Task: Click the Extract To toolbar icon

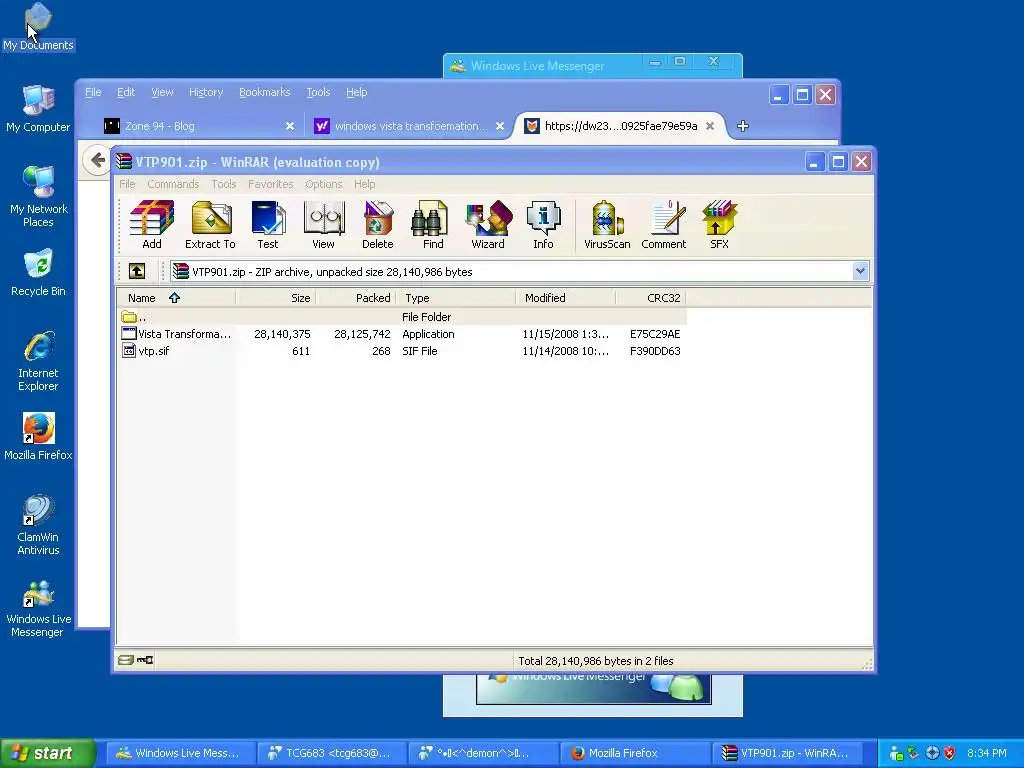Action: coord(210,225)
